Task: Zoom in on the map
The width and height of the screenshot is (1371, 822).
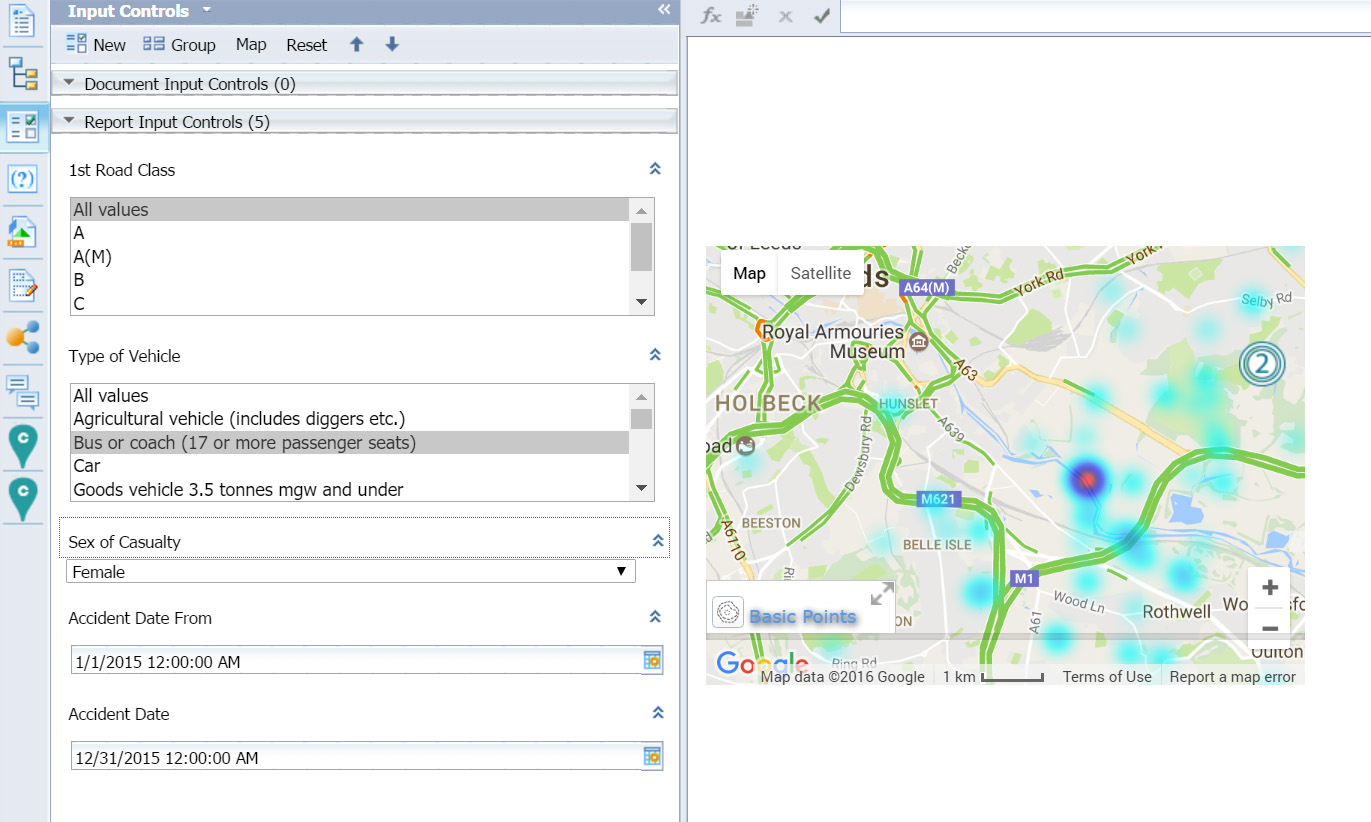Action: click(x=1270, y=588)
